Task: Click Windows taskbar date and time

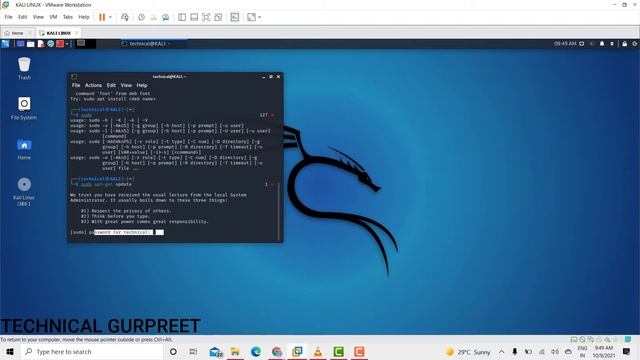Action: 604,351
